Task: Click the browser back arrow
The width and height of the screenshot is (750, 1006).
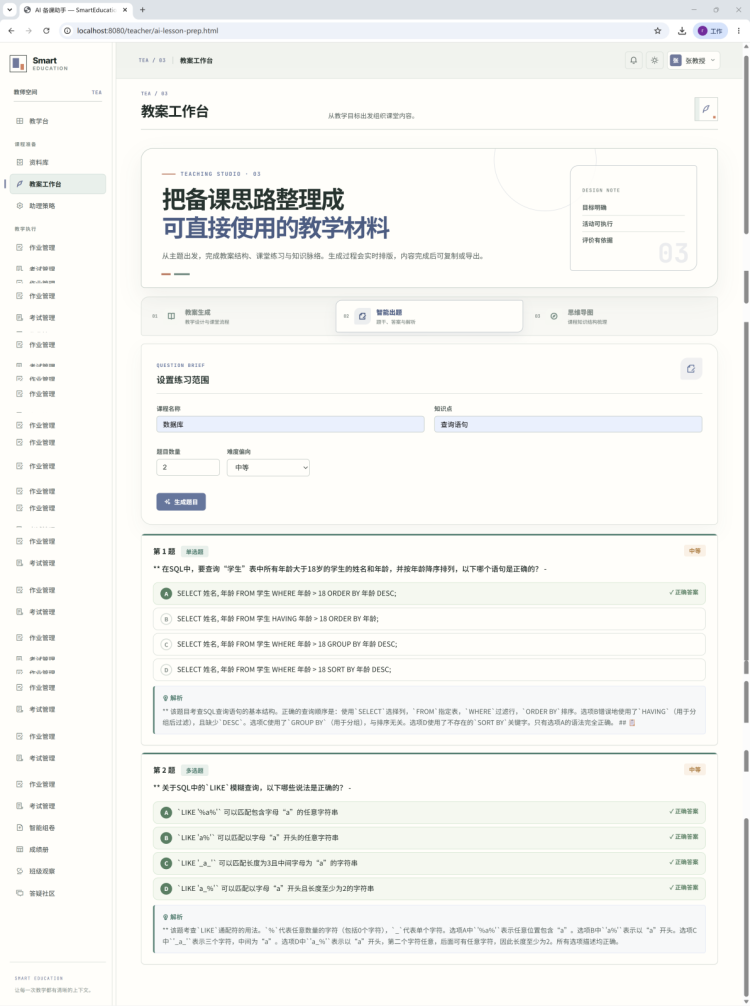Action: 12,31
